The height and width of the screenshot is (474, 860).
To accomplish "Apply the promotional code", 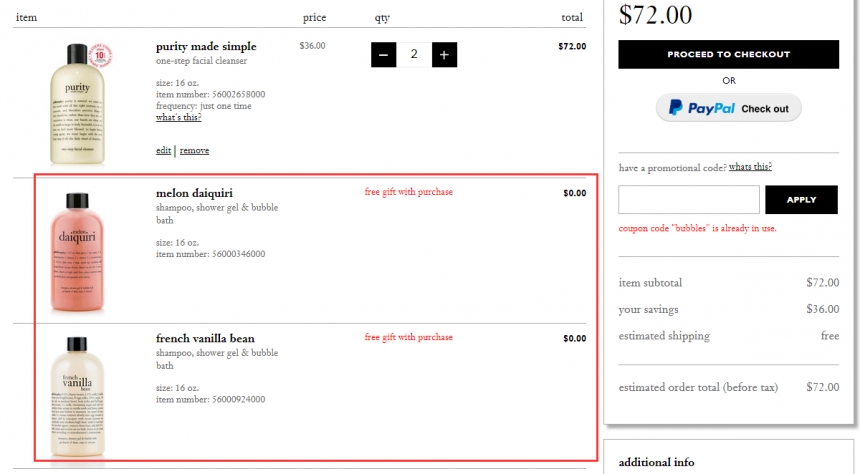I will (x=801, y=200).
